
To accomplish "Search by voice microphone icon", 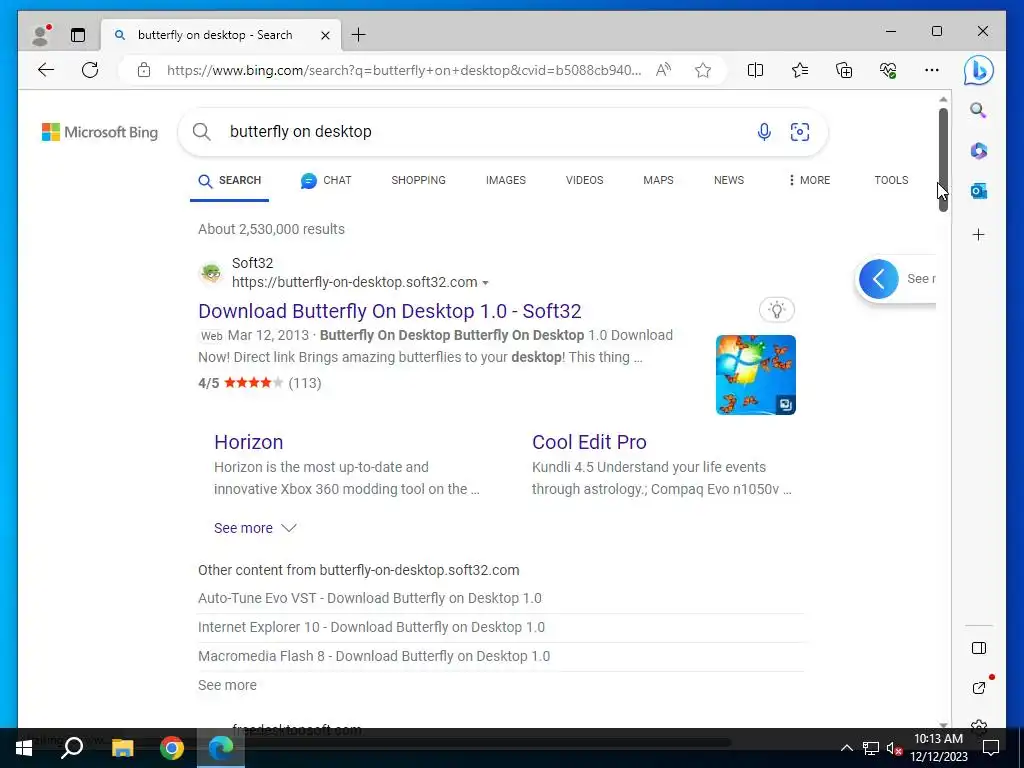I will pos(763,132).
